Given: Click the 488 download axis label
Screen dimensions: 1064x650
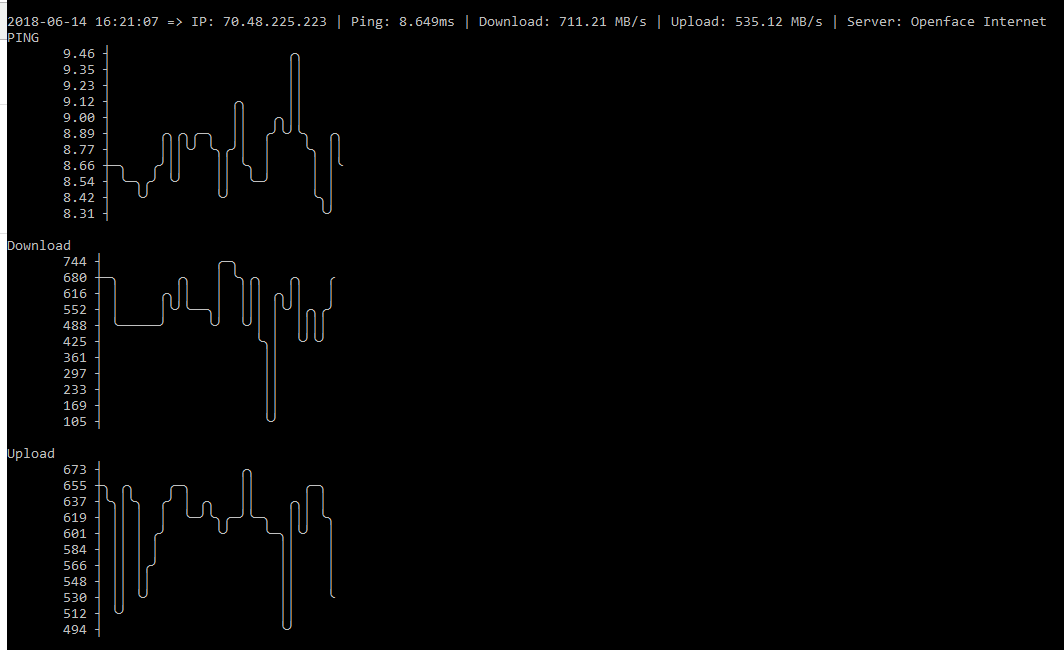Looking at the screenshot, I should (x=75, y=326).
